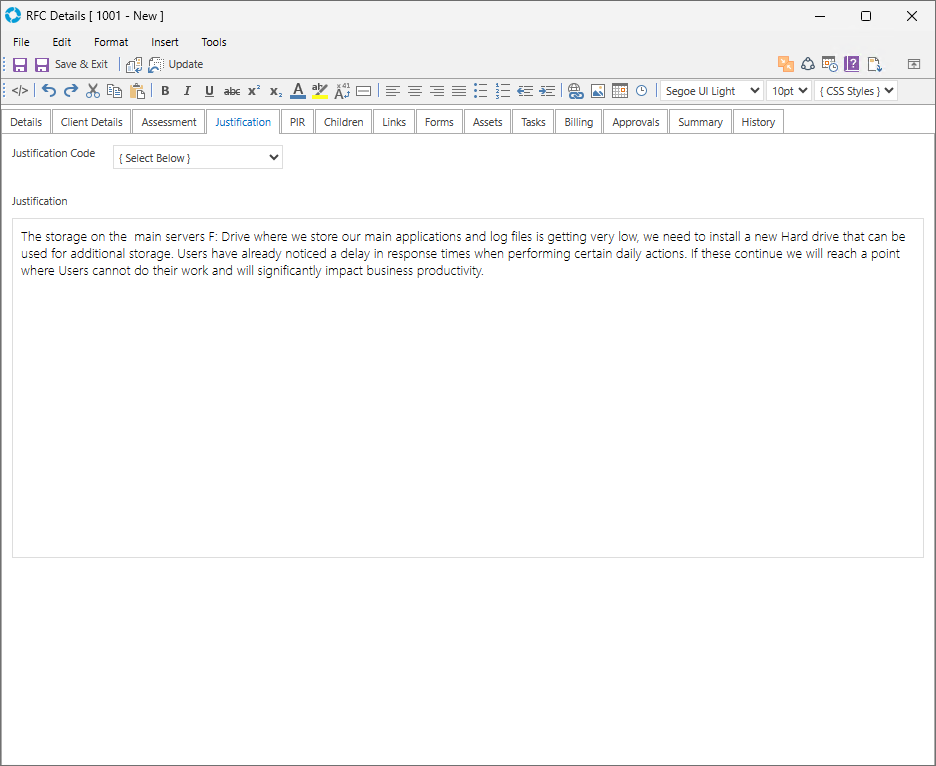Undo the last edit
Image resolution: width=936 pixels, height=766 pixels.
pos(49,91)
